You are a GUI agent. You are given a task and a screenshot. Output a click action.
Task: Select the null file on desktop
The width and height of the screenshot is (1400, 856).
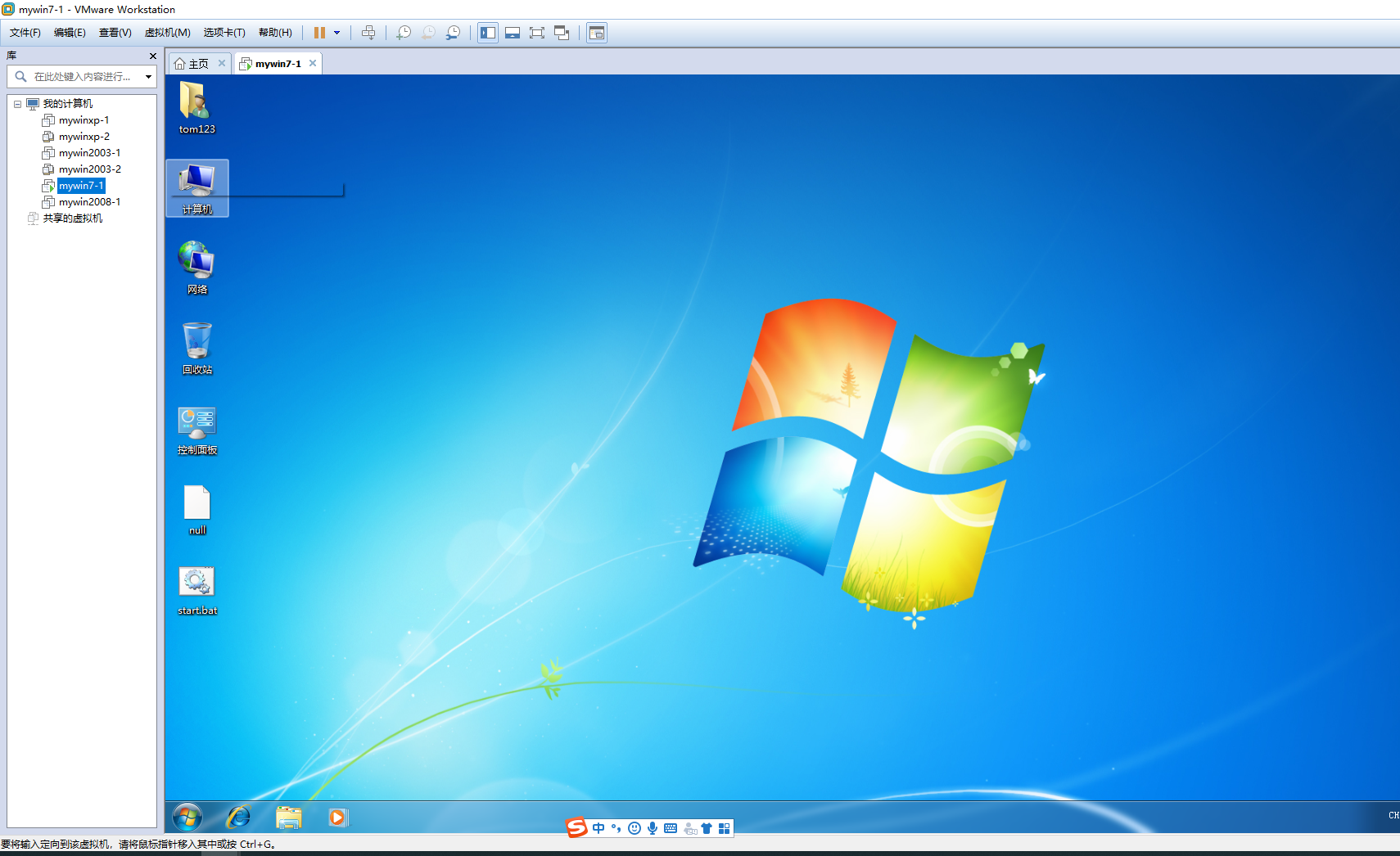[x=197, y=509]
